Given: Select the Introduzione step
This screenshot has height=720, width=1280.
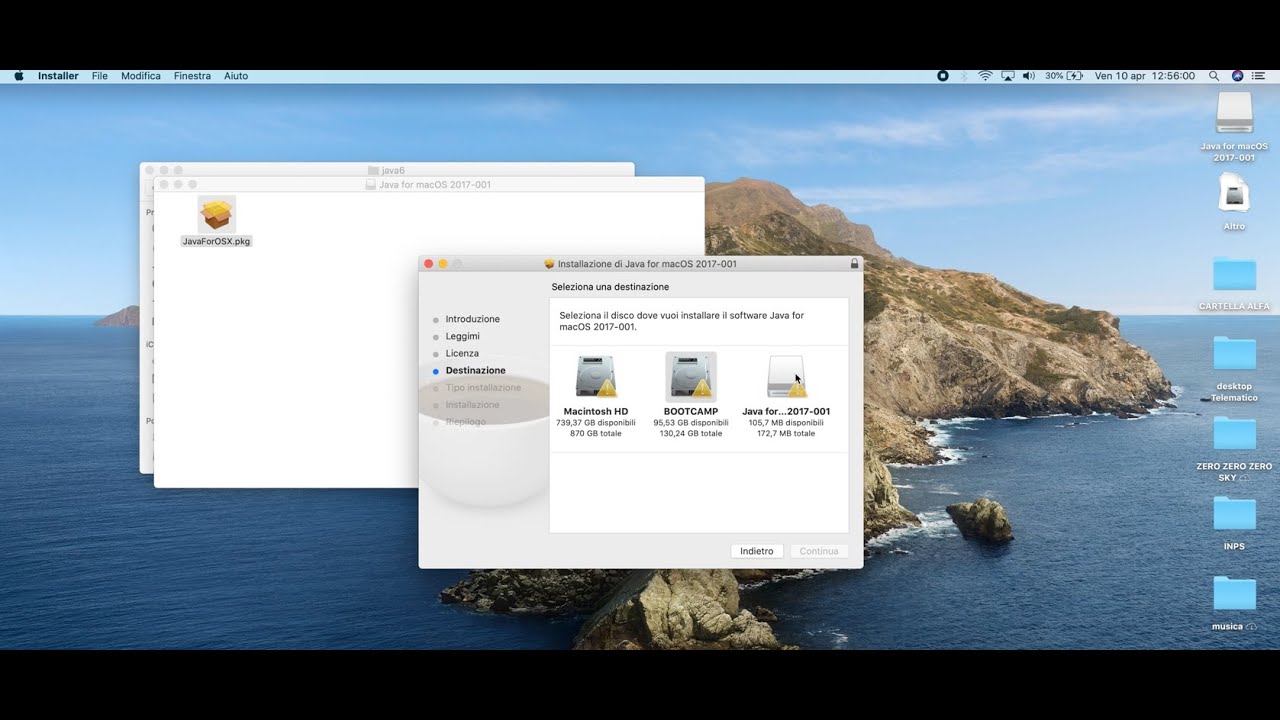Looking at the screenshot, I should click(x=472, y=319).
